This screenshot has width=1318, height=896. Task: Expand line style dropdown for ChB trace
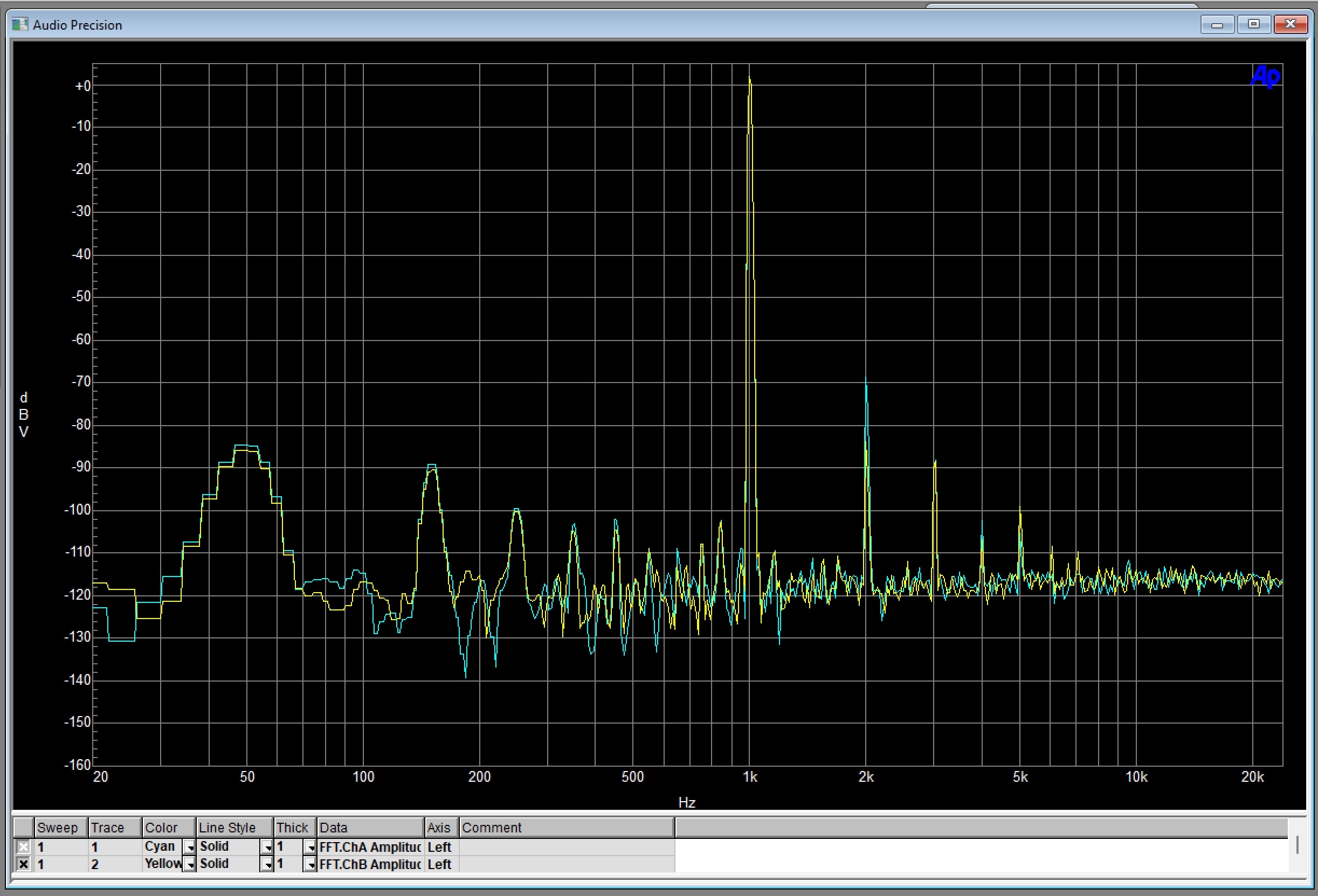tap(267, 865)
